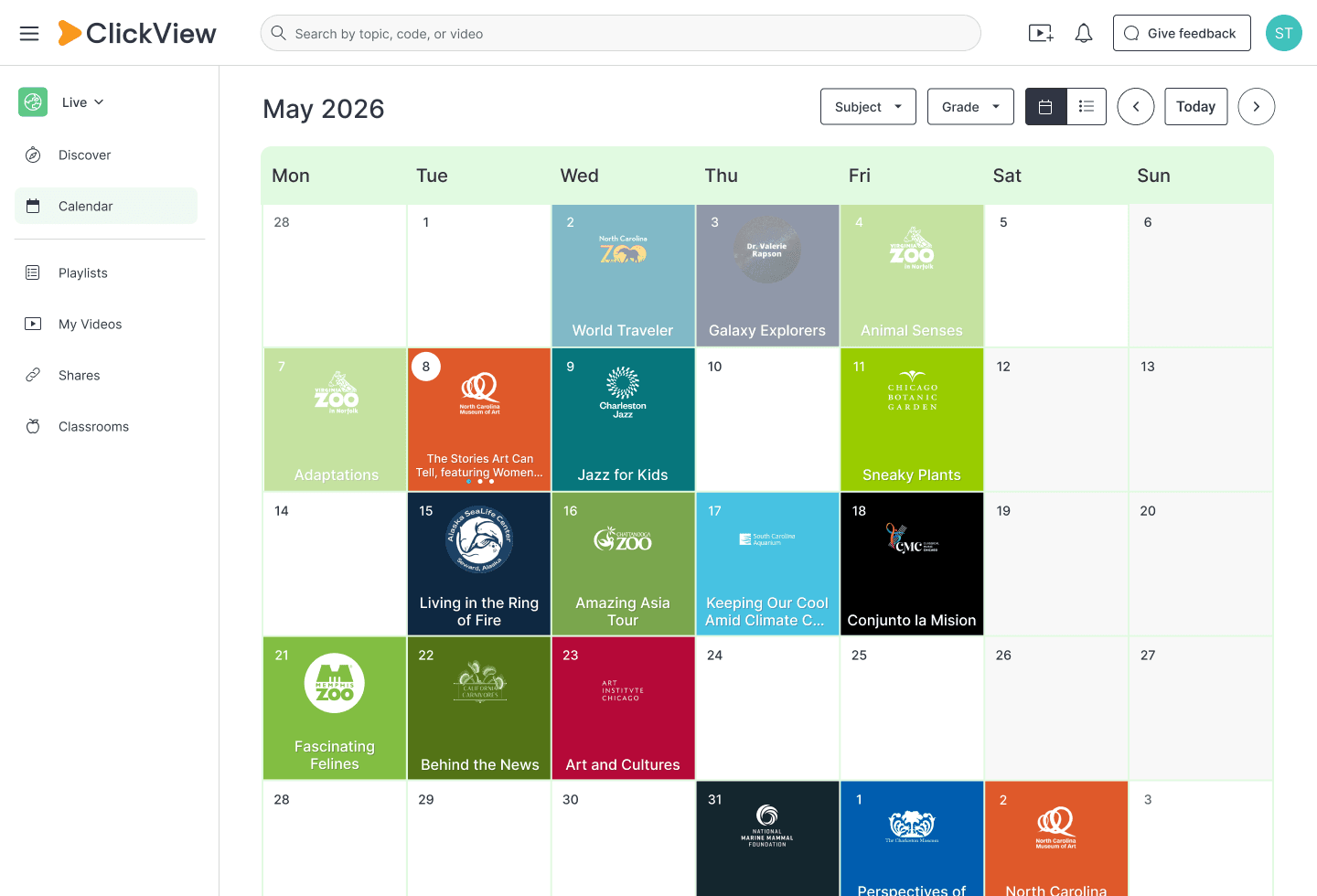Open the Behind the News event

pyautogui.click(x=479, y=709)
